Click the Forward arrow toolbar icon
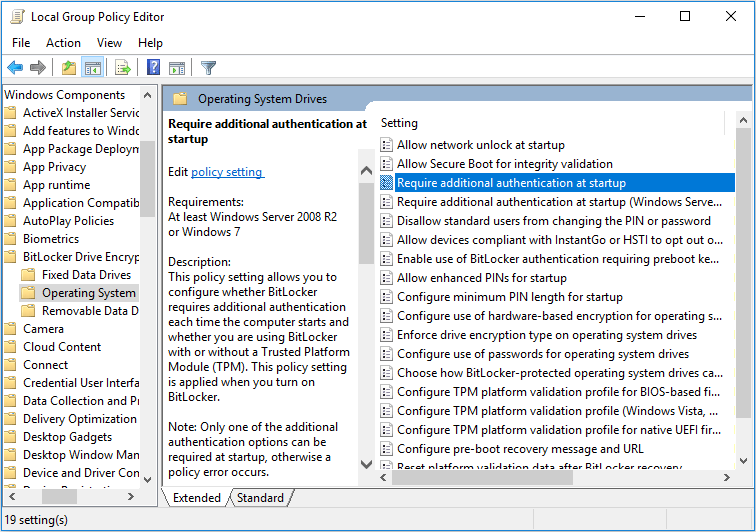 pyautogui.click(x=38, y=68)
